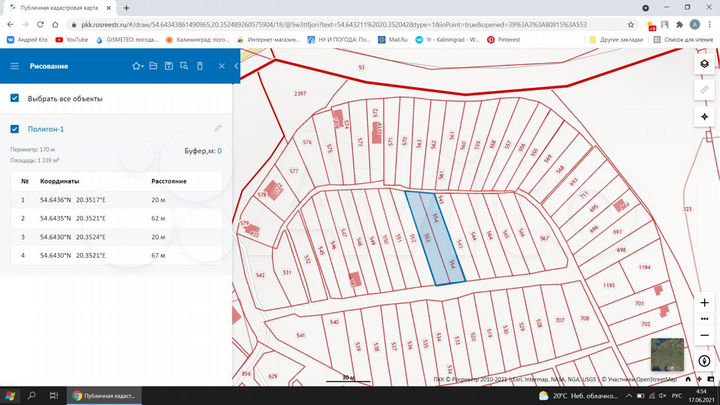Click the Буфер value field
Viewport: 720px width, 405px height.
pos(219,151)
